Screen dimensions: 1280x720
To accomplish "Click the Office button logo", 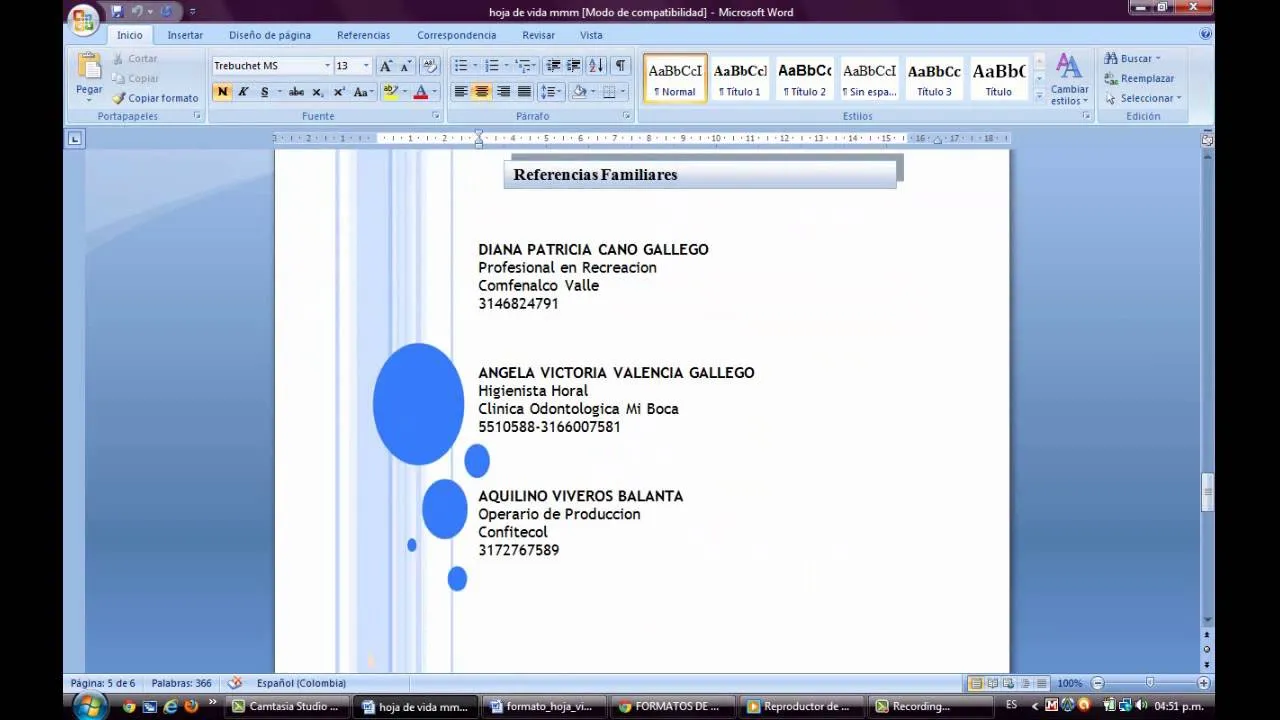I will (84, 18).
